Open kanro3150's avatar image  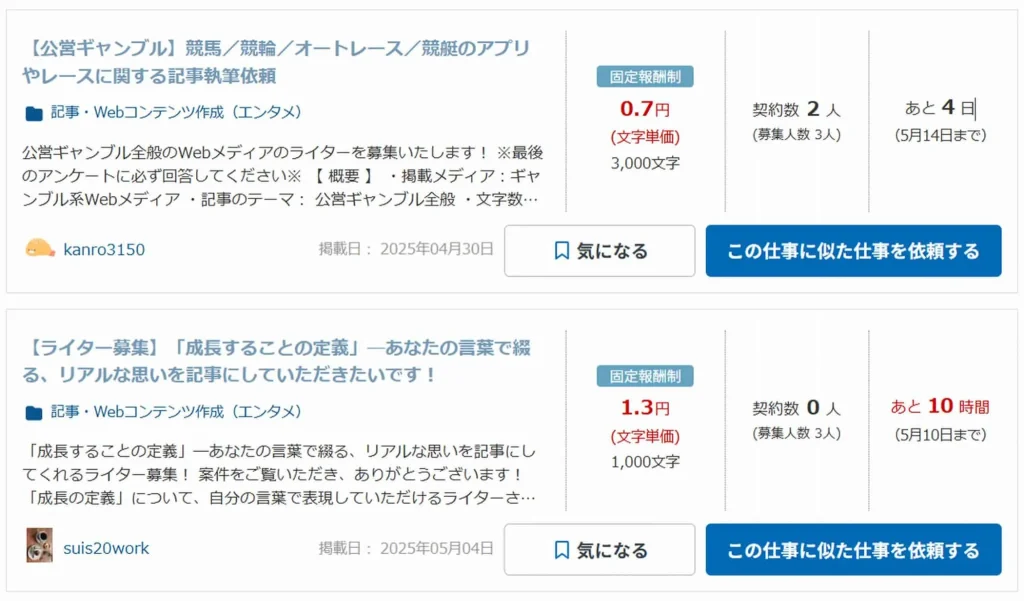click(x=39, y=249)
